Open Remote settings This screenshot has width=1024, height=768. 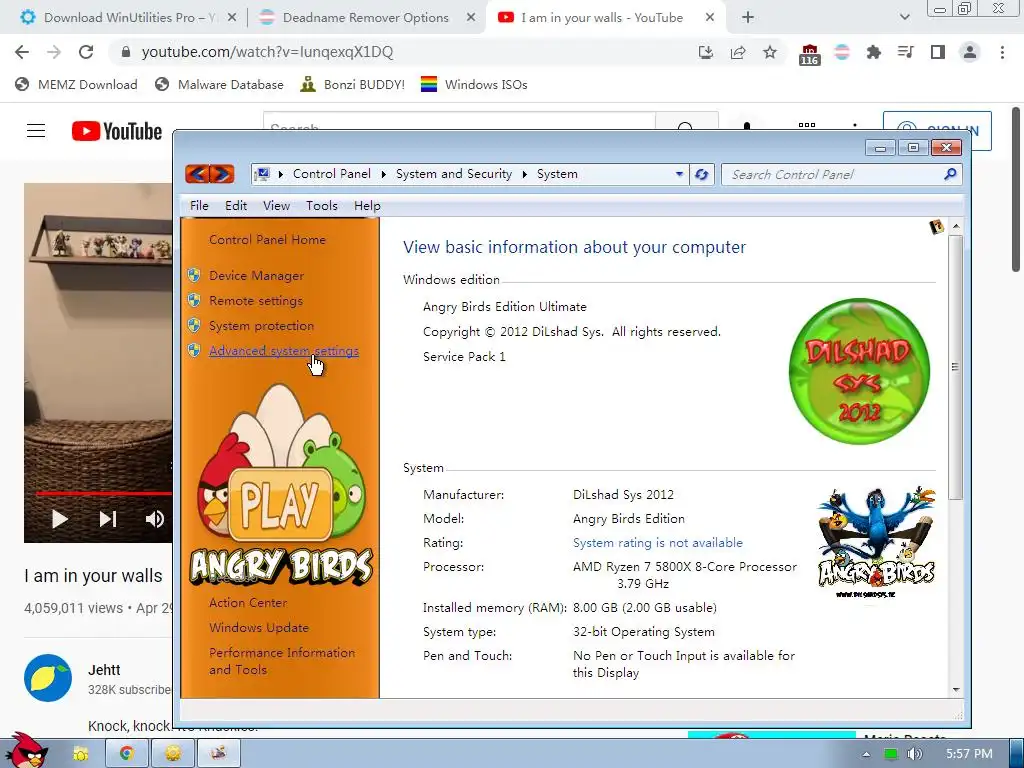point(255,300)
